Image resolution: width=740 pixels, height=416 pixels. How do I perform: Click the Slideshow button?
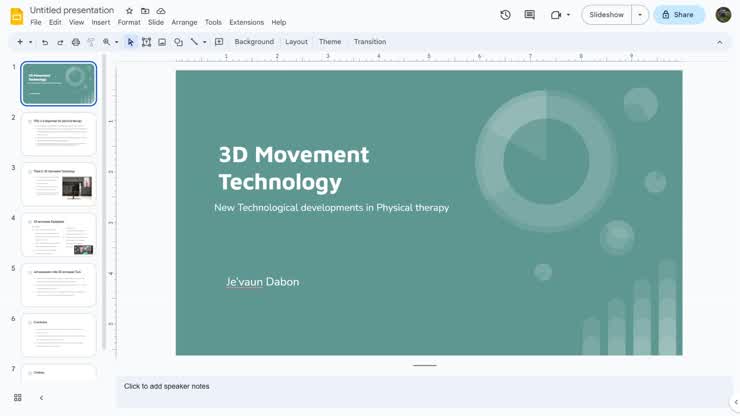click(x=606, y=15)
